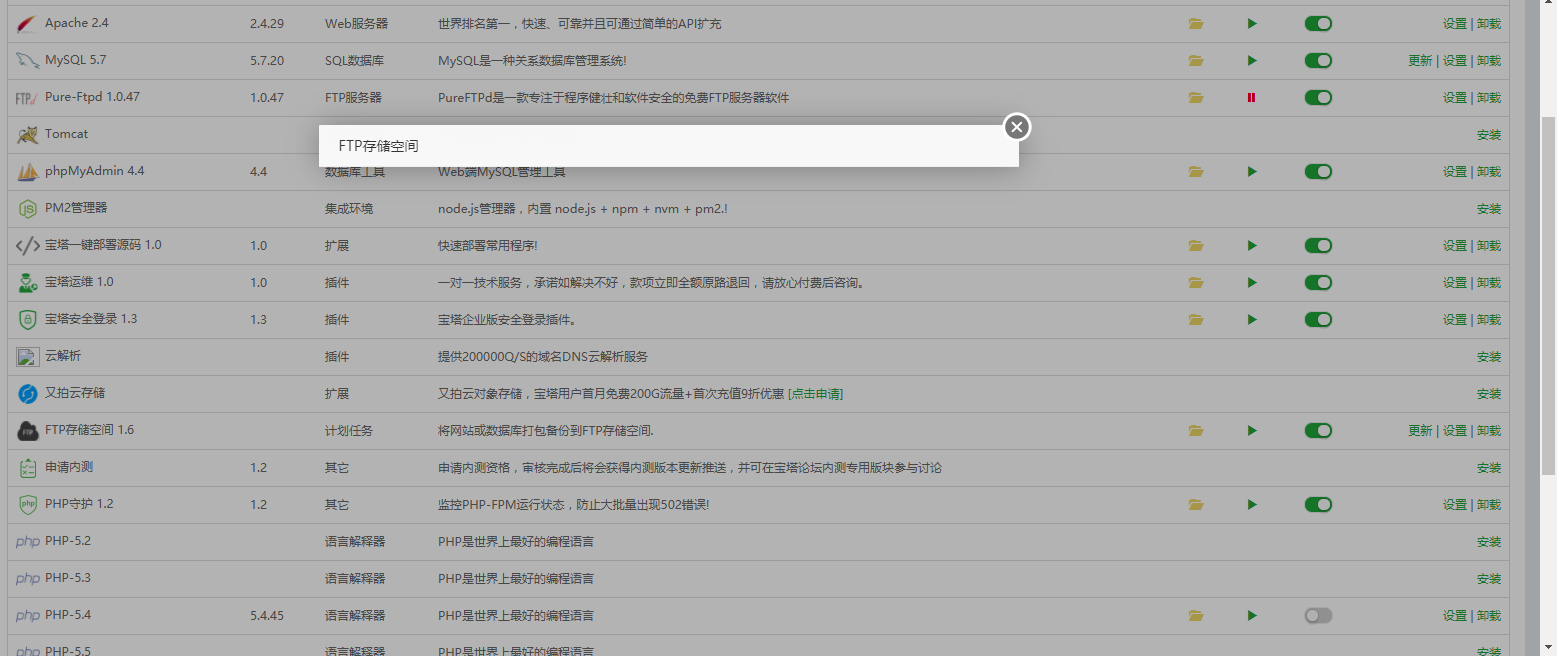Open folder icon for 宝塔一键部署源码

(1196, 246)
